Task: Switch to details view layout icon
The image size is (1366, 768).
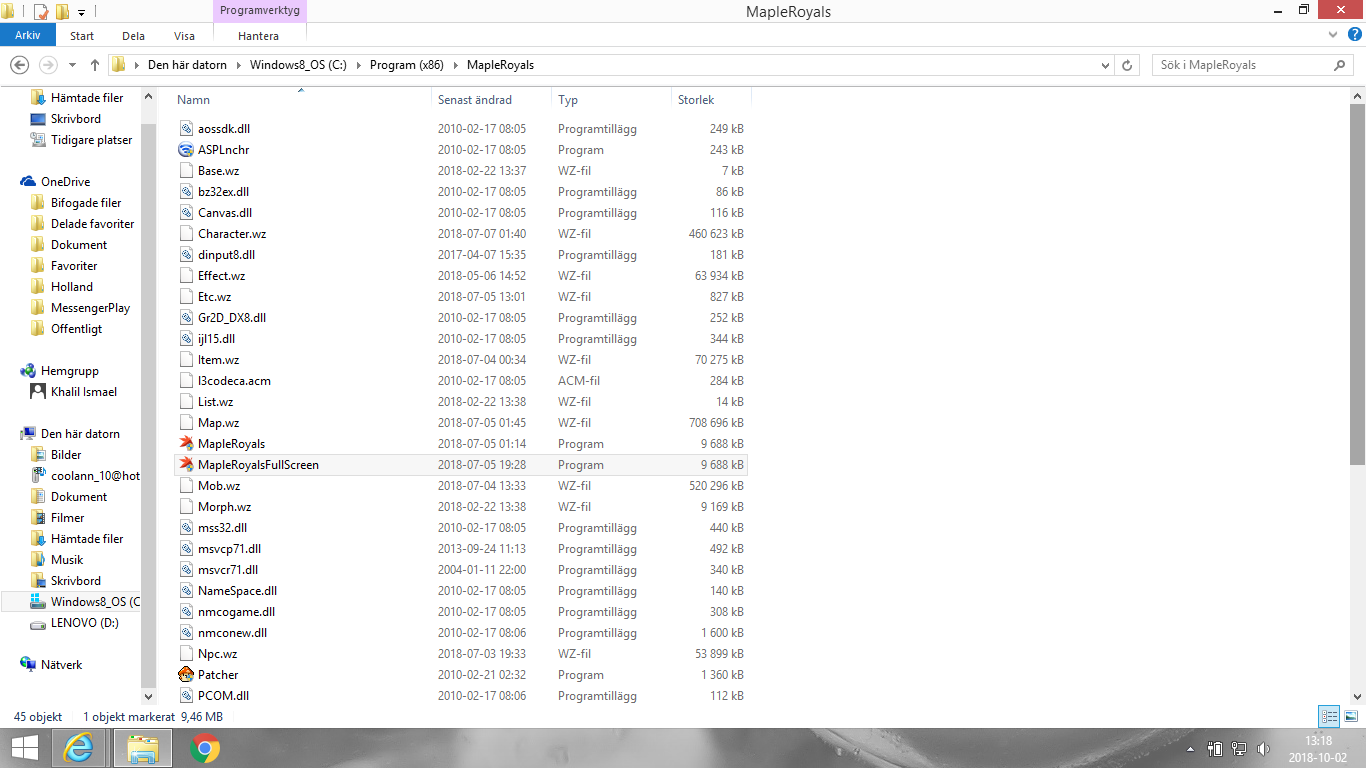Action: 1329,716
